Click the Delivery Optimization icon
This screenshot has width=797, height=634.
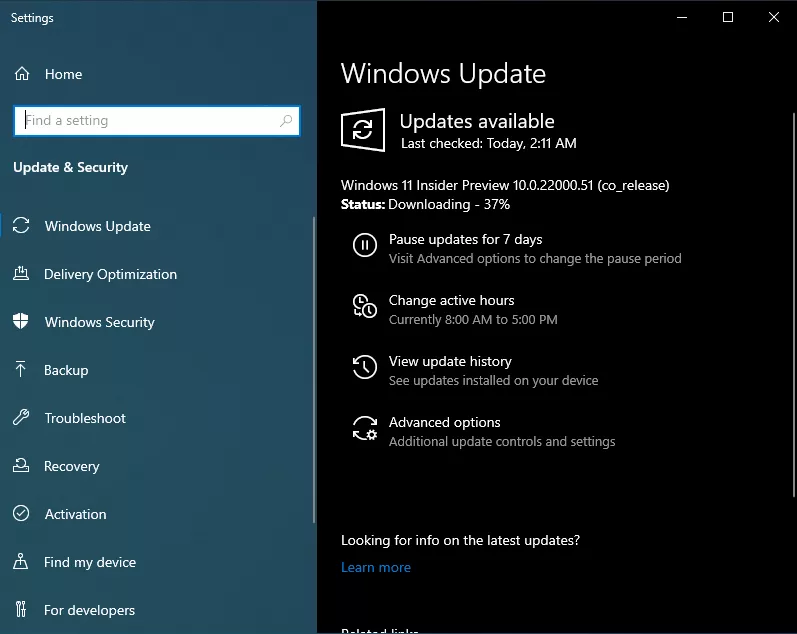point(21,274)
